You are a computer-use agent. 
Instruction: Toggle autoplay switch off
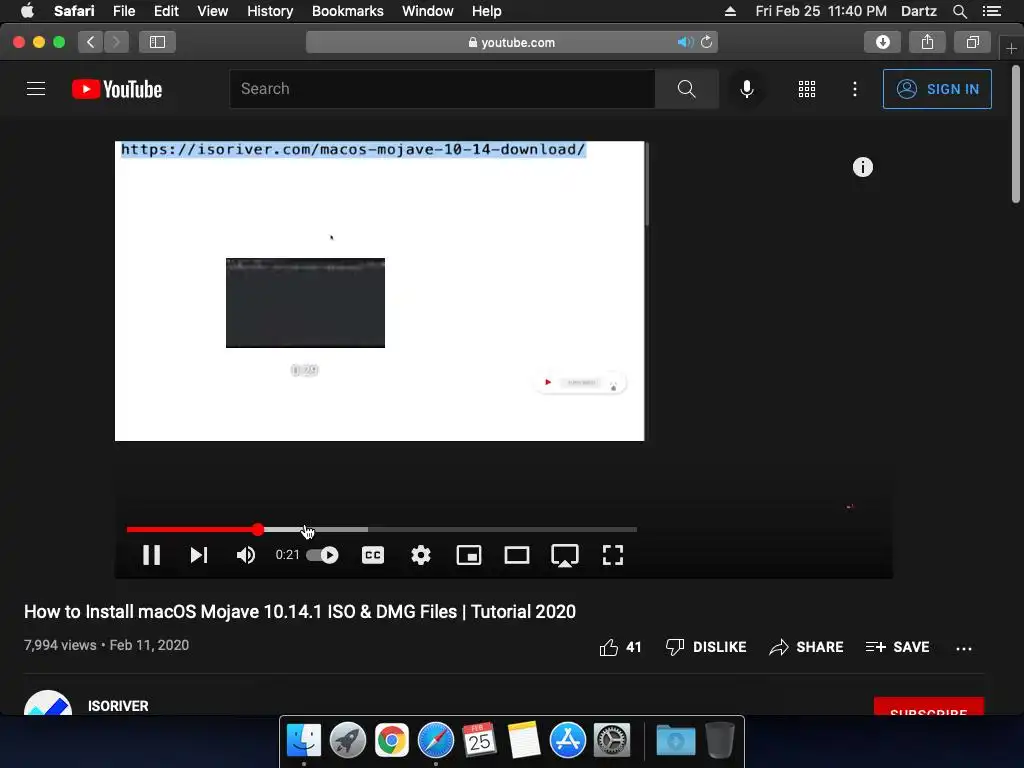[323, 555]
